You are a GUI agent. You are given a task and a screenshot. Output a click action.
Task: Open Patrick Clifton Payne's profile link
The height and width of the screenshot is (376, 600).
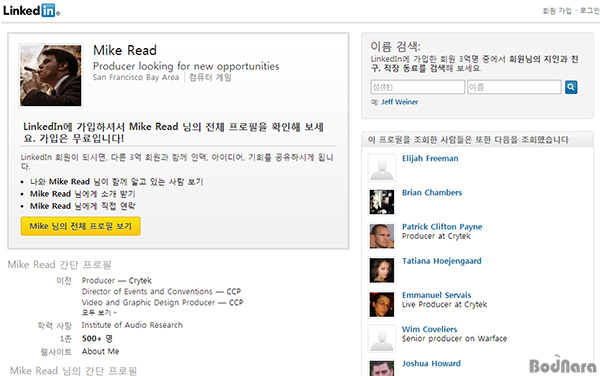click(x=442, y=227)
